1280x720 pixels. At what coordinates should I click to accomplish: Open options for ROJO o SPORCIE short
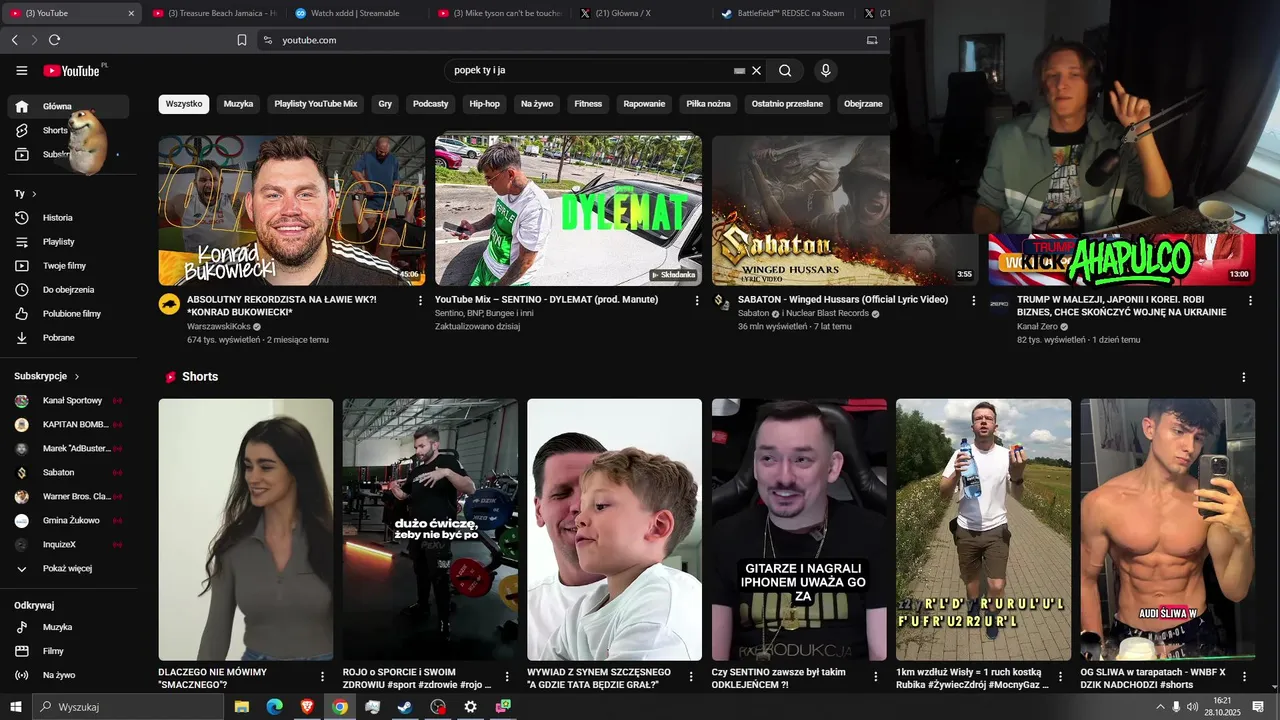507,677
